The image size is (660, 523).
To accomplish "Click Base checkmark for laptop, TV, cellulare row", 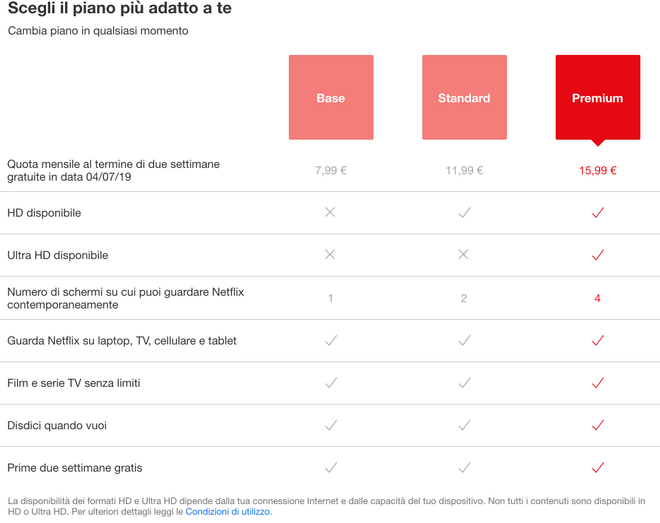I will pyautogui.click(x=330, y=341).
